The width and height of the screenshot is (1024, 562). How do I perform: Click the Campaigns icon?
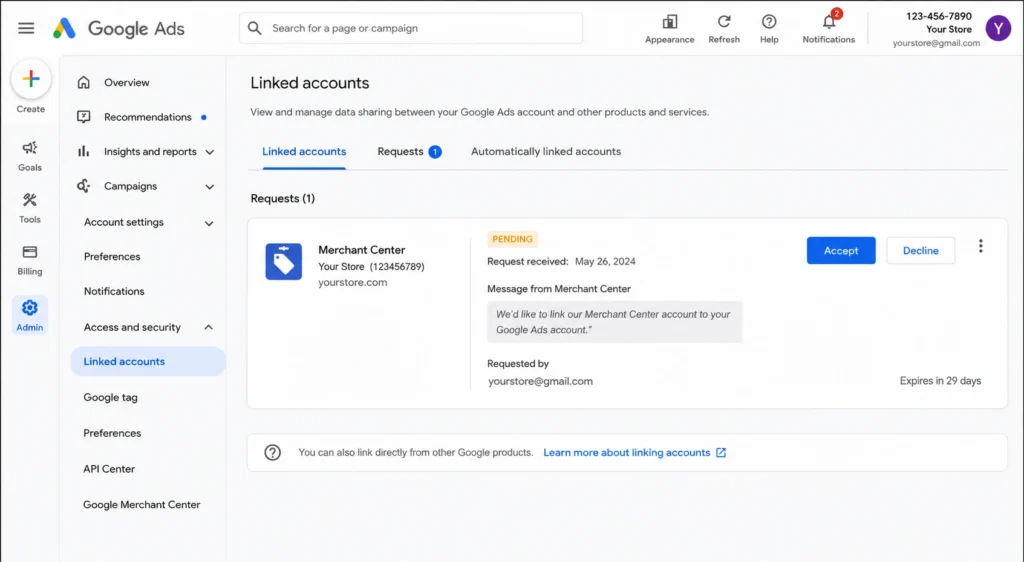click(84, 186)
